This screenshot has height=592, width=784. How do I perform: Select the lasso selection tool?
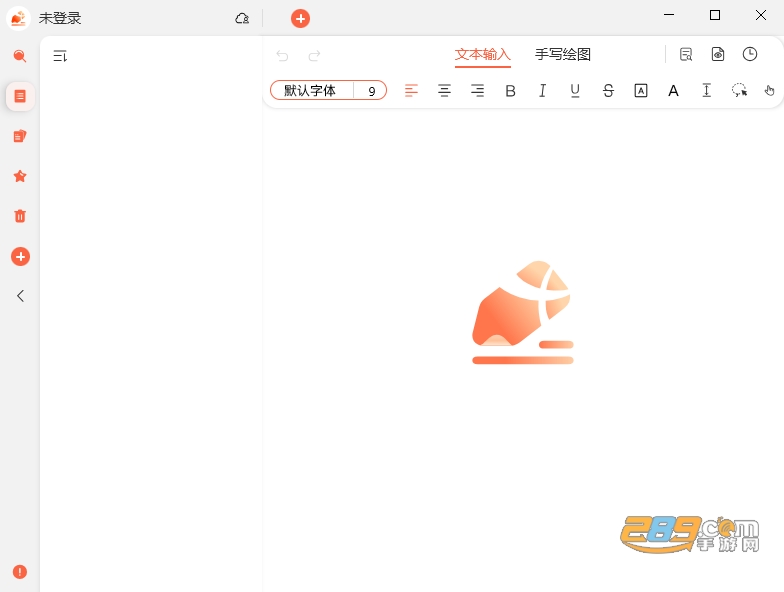pos(739,90)
